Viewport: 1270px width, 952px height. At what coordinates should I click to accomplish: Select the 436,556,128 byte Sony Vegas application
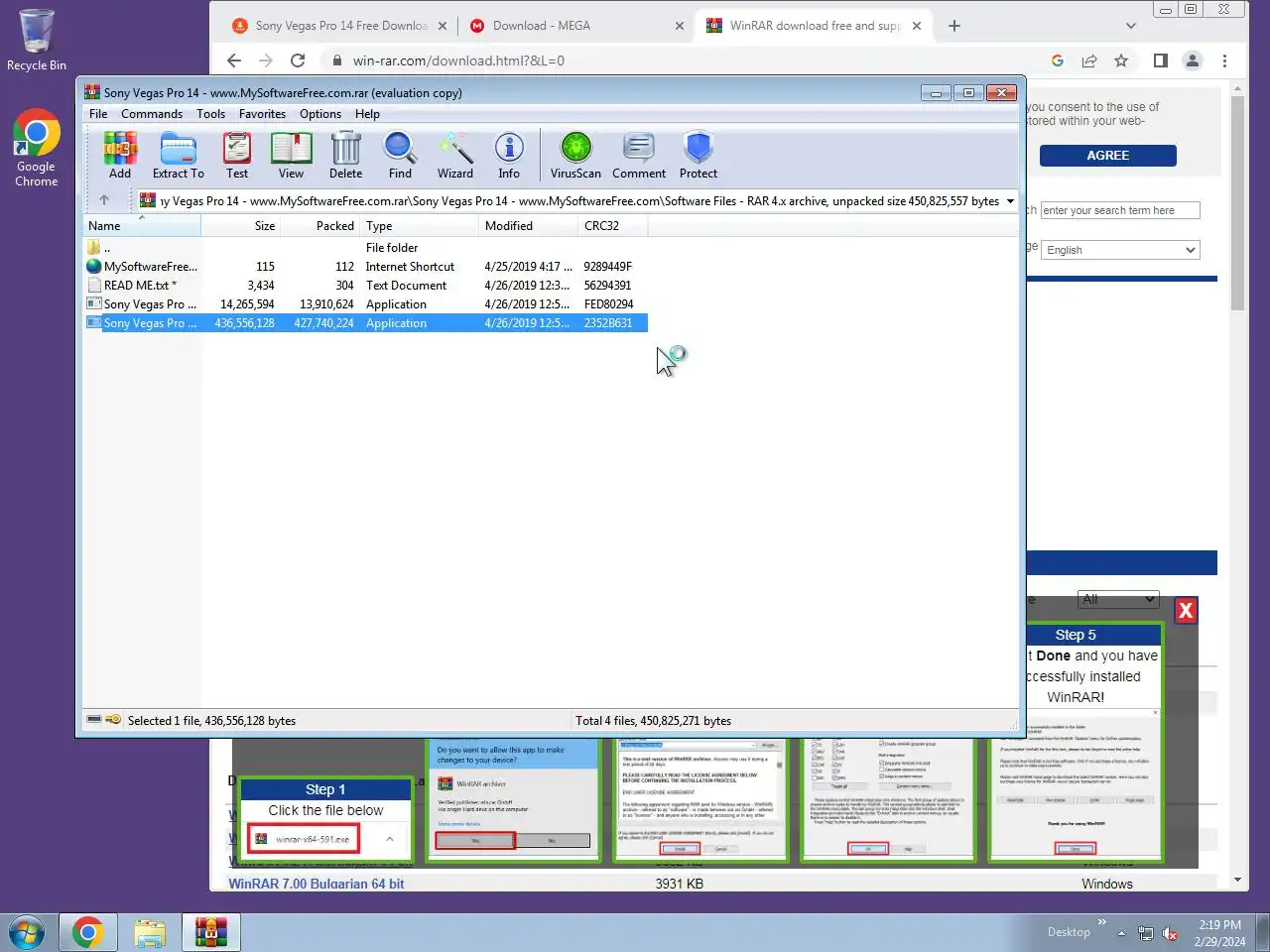click(365, 323)
